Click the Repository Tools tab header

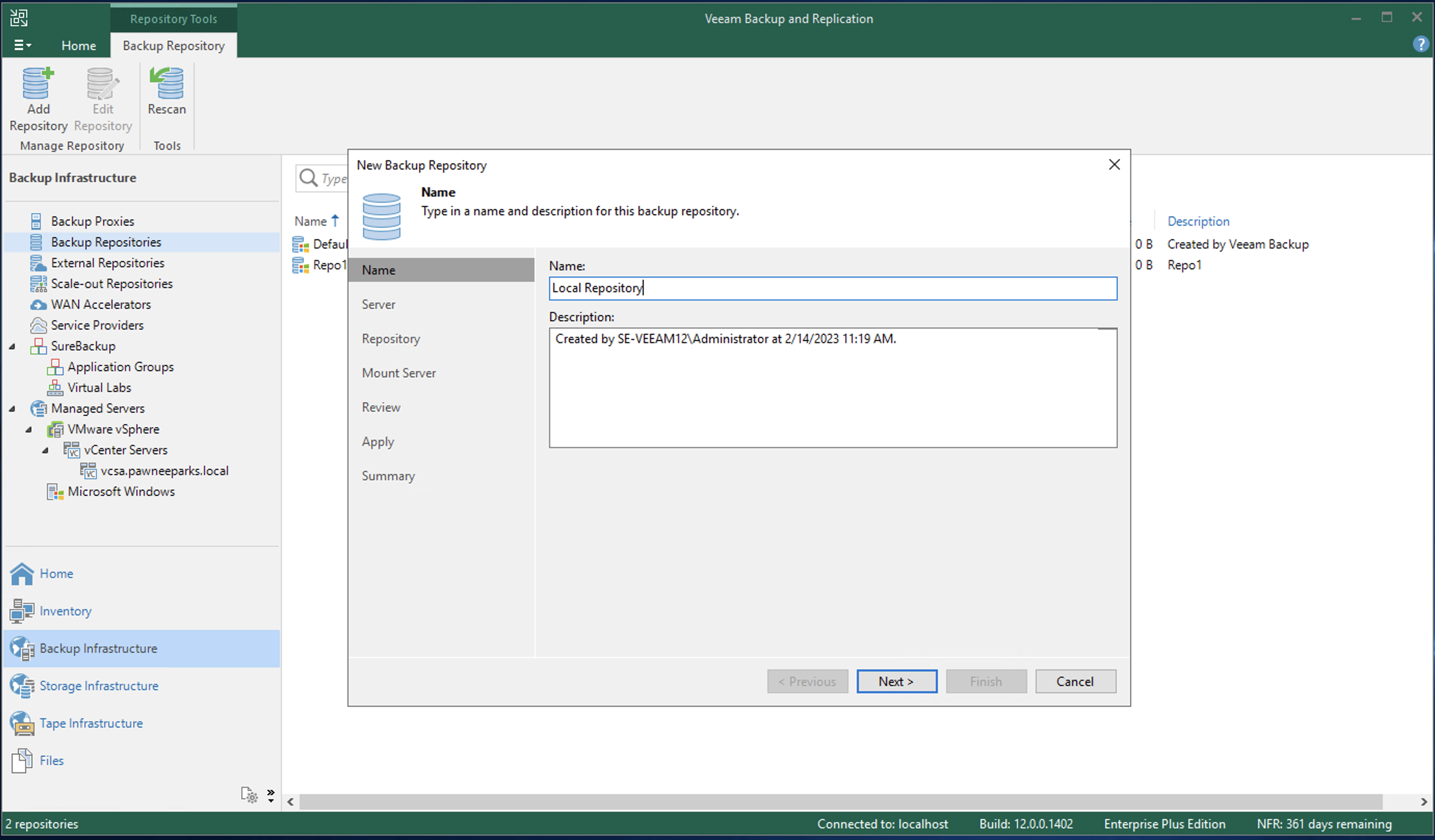[174, 18]
